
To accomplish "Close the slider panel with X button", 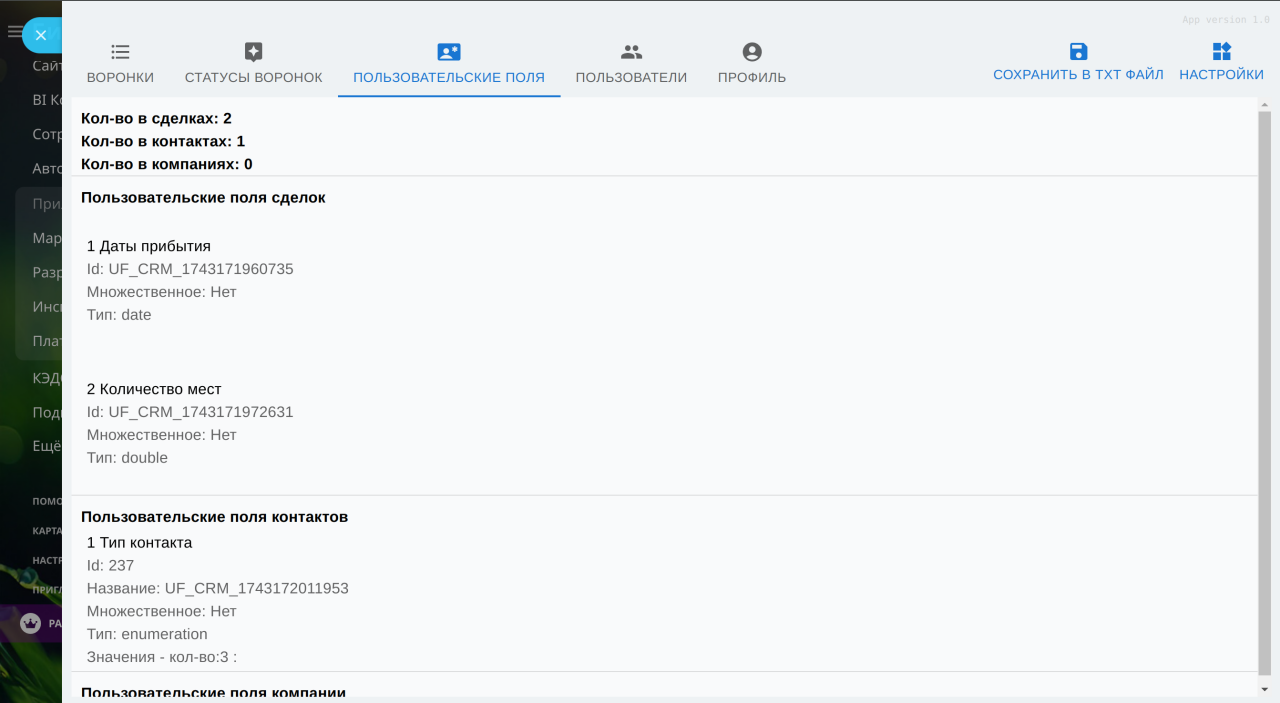I will coord(41,35).
